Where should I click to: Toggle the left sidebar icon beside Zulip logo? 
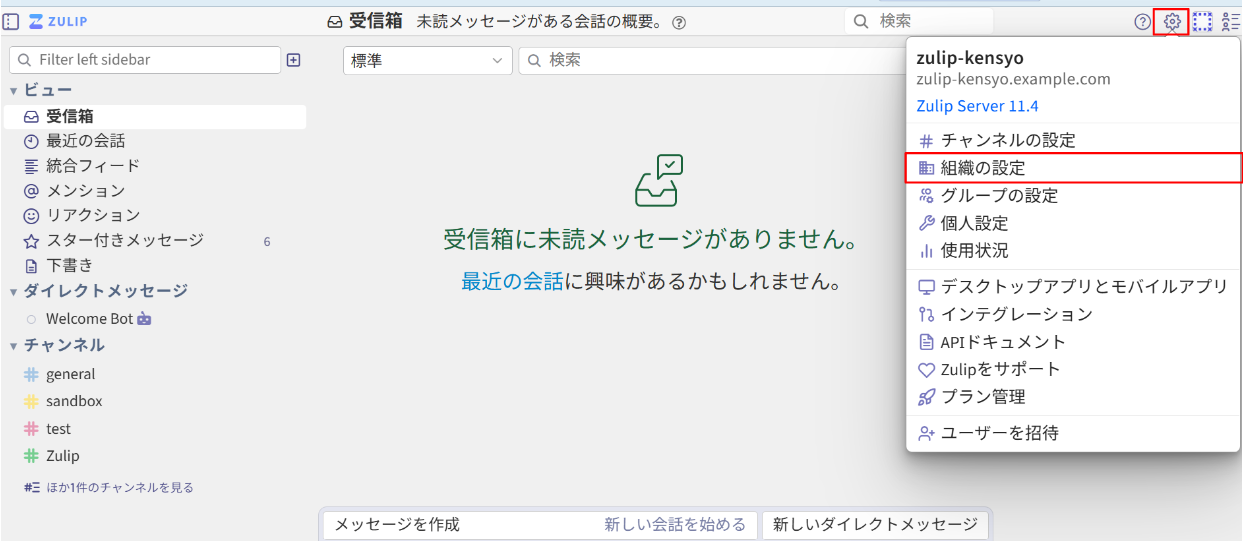coord(11,21)
